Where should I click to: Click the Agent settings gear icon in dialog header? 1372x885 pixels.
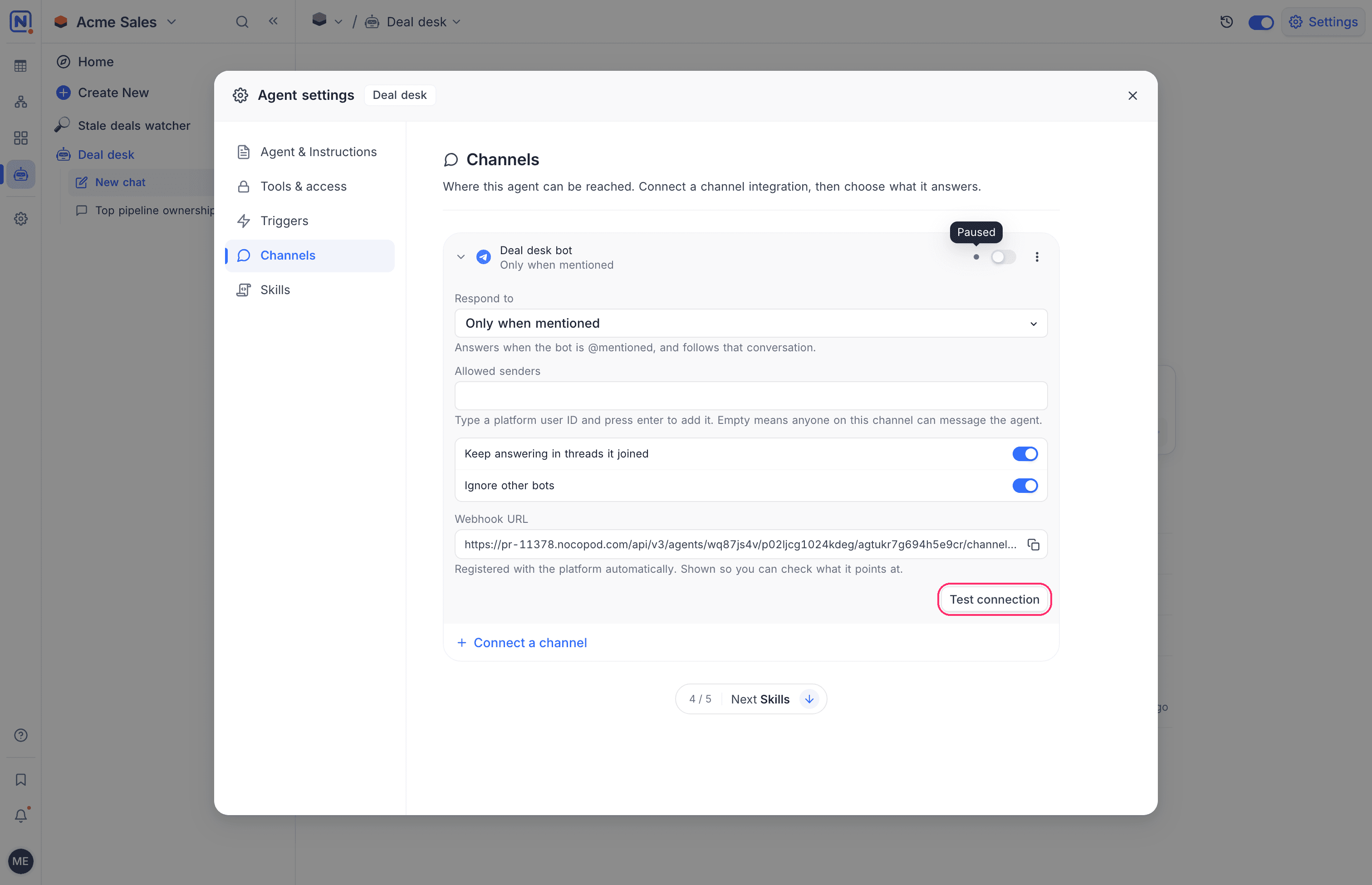(x=240, y=95)
